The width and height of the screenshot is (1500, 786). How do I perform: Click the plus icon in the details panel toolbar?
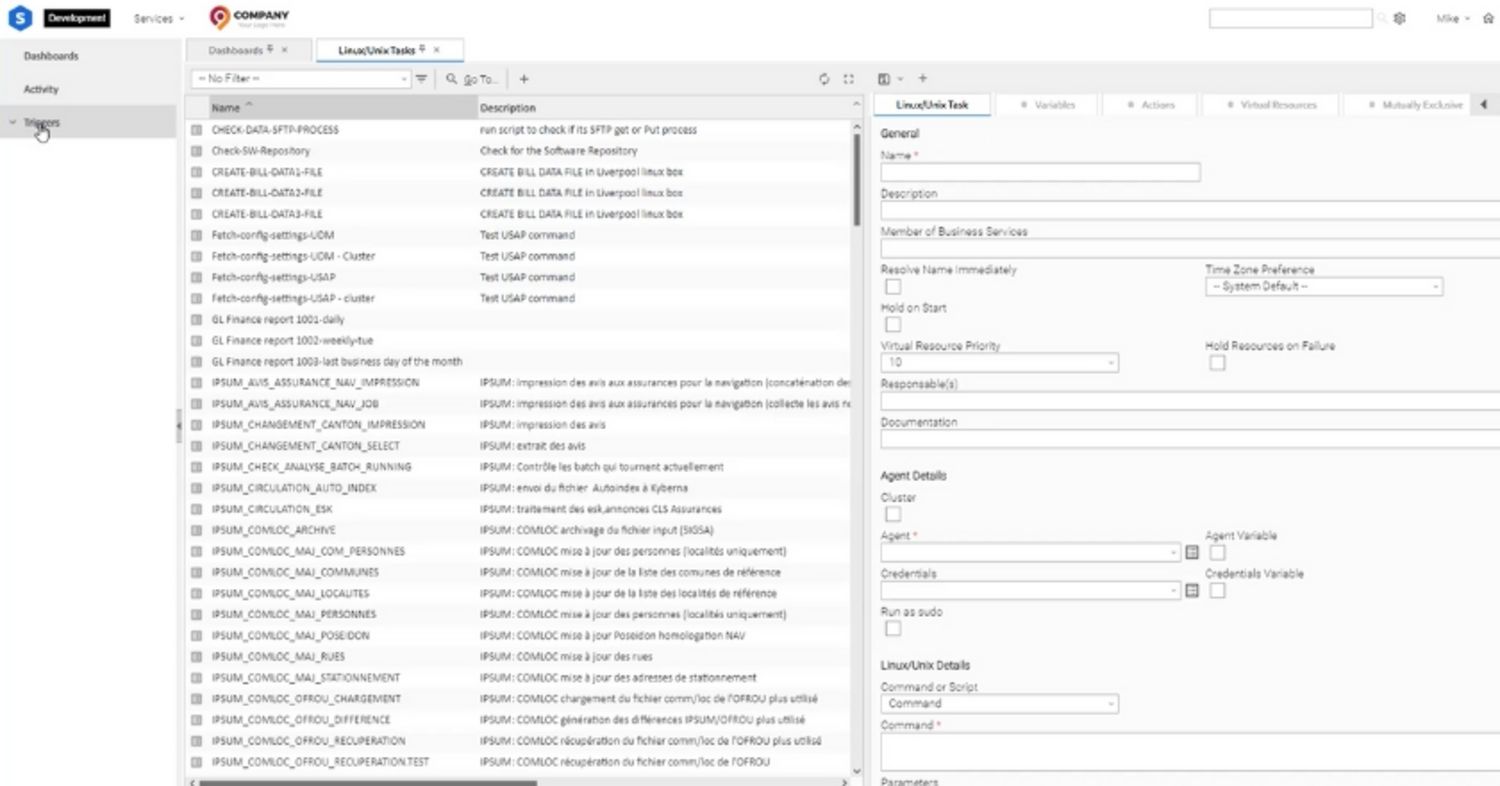click(x=922, y=78)
